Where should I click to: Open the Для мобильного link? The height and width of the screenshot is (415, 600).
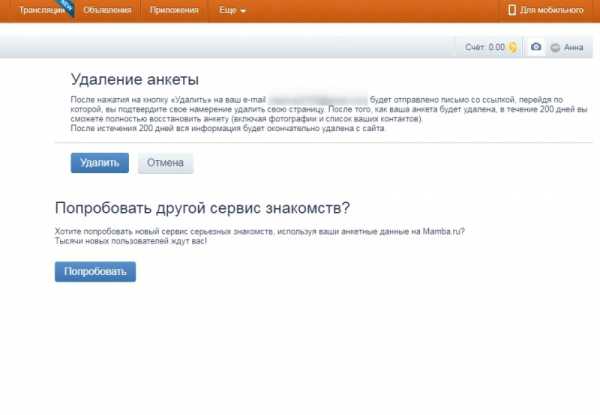point(551,10)
